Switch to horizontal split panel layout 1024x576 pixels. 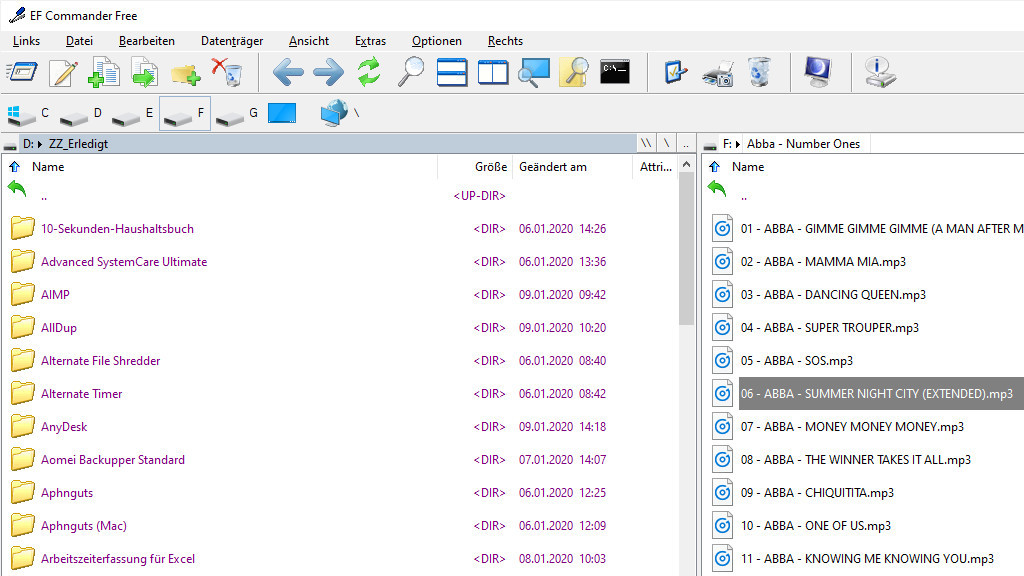[x=452, y=72]
